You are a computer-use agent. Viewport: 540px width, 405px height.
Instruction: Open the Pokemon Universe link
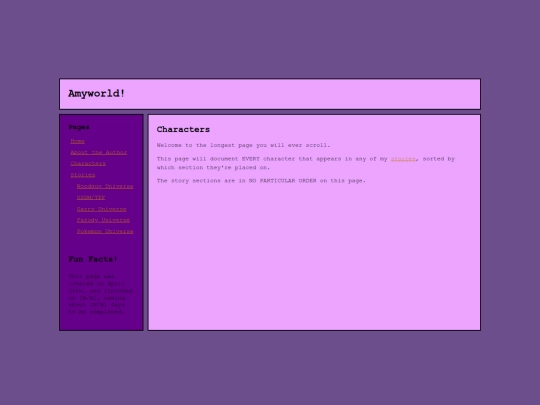coord(105,231)
